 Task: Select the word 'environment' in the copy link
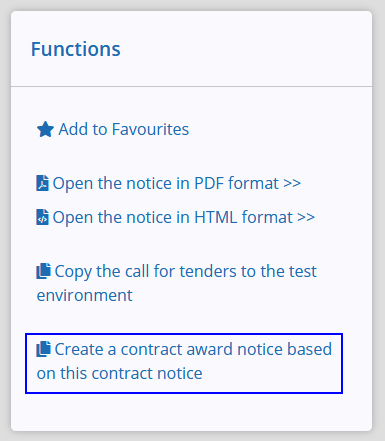(x=85, y=295)
